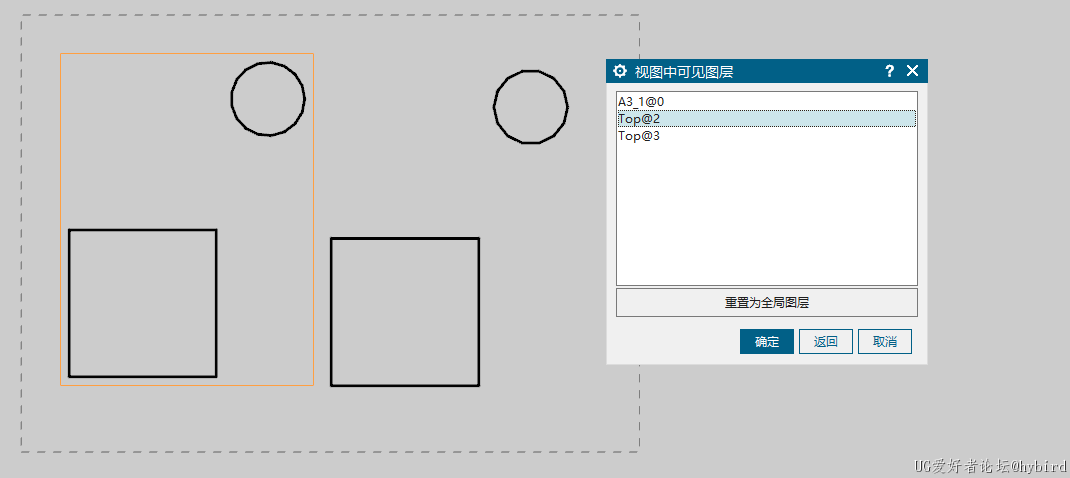The image size is (1070, 478).
Task: Click the gear icon in dialog title
Action: coord(620,71)
